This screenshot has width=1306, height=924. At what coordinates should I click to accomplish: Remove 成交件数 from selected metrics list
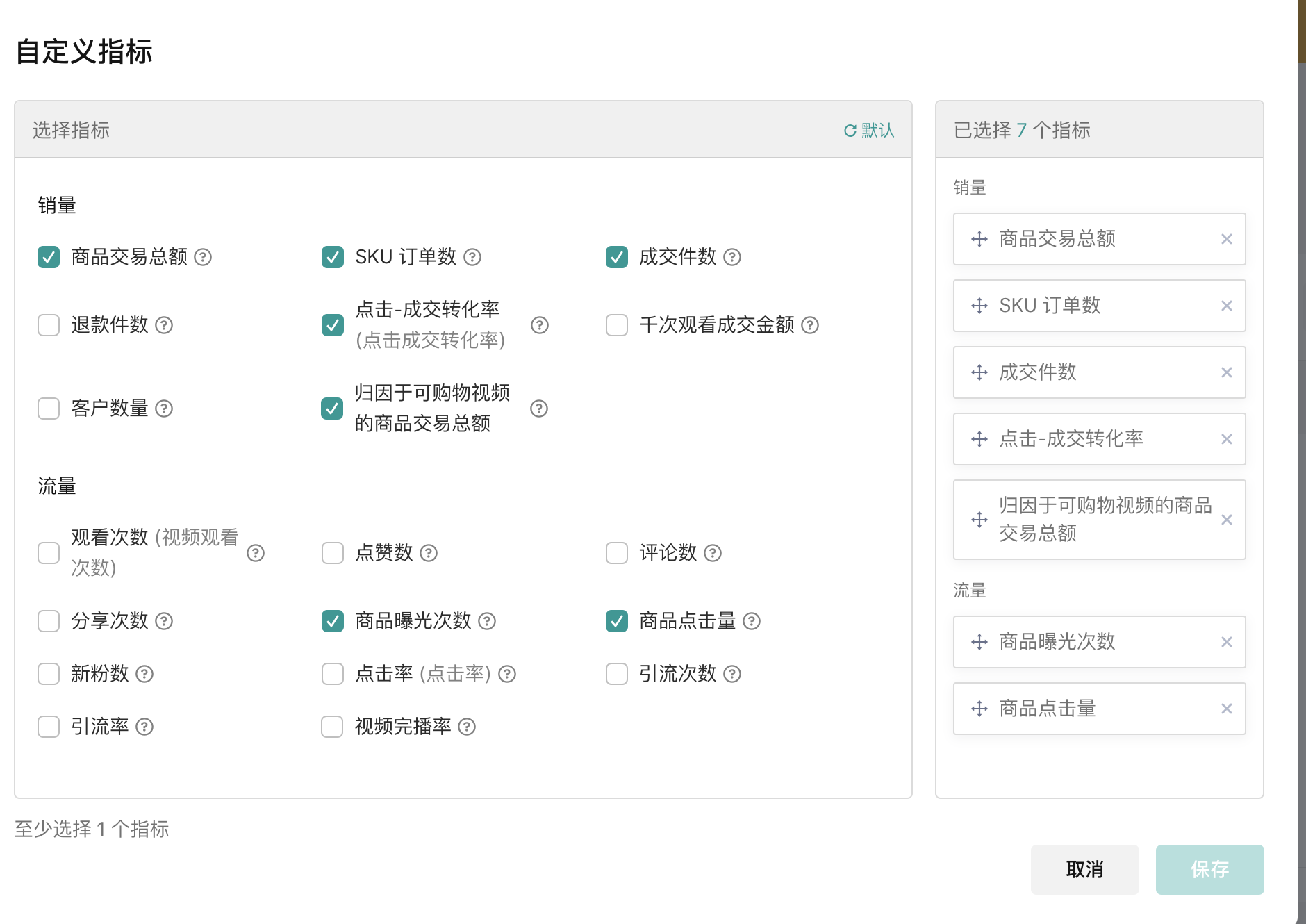[1226, 372]
